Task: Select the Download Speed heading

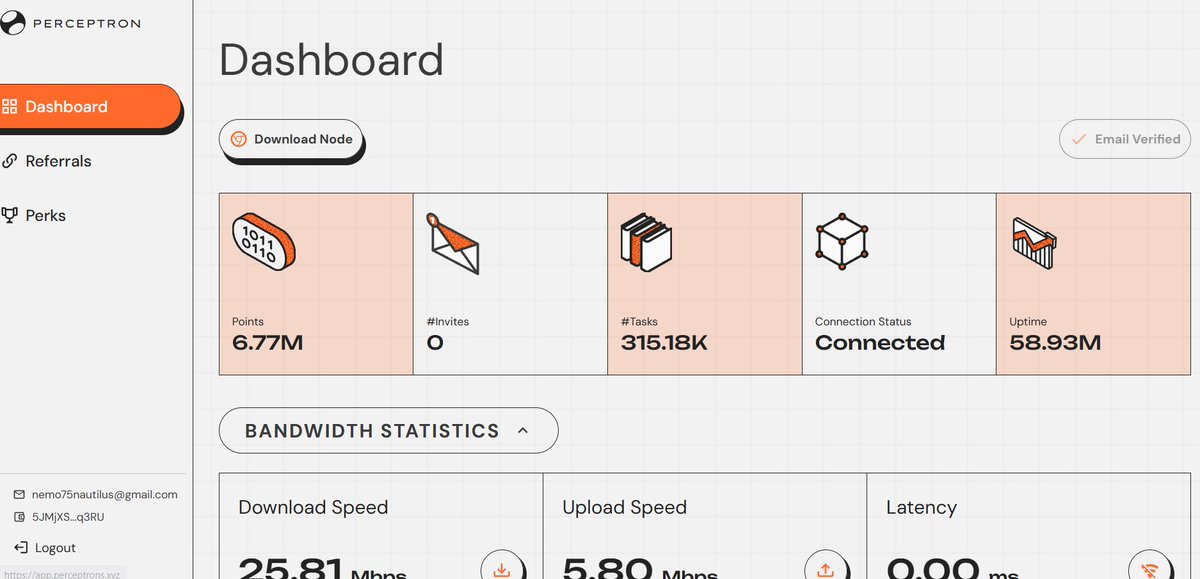Action: pyautogui.click(x=313, y=507)
